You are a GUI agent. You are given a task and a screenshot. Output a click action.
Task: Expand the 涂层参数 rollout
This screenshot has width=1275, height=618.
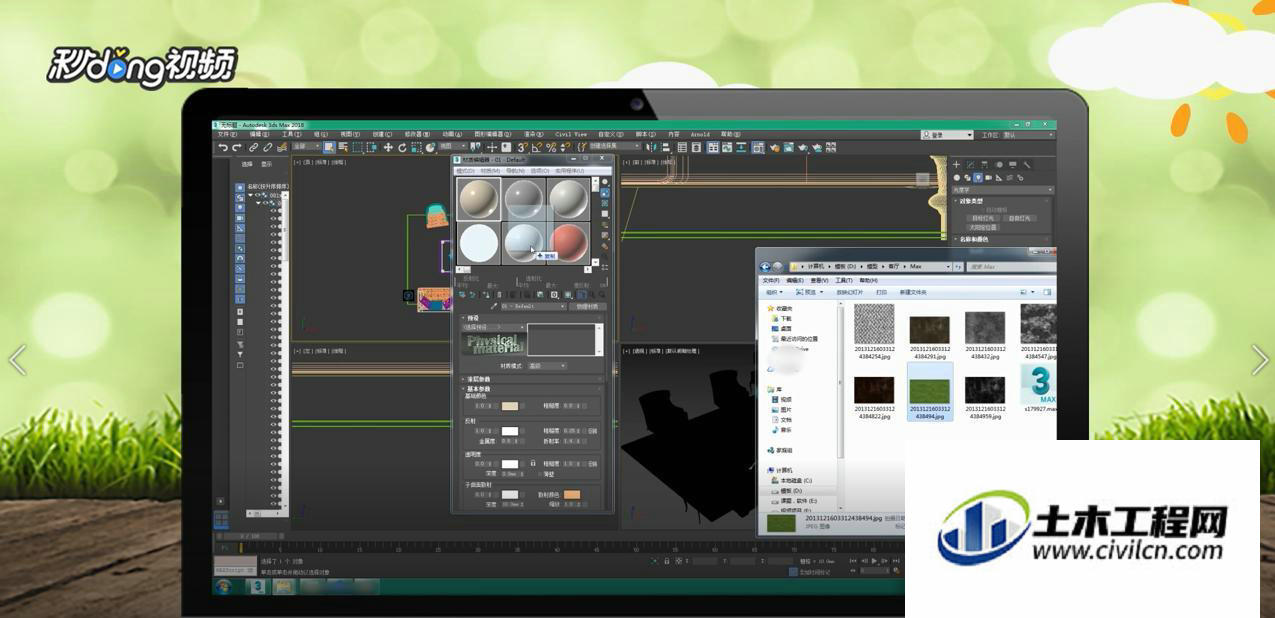[x=534, y=379]
